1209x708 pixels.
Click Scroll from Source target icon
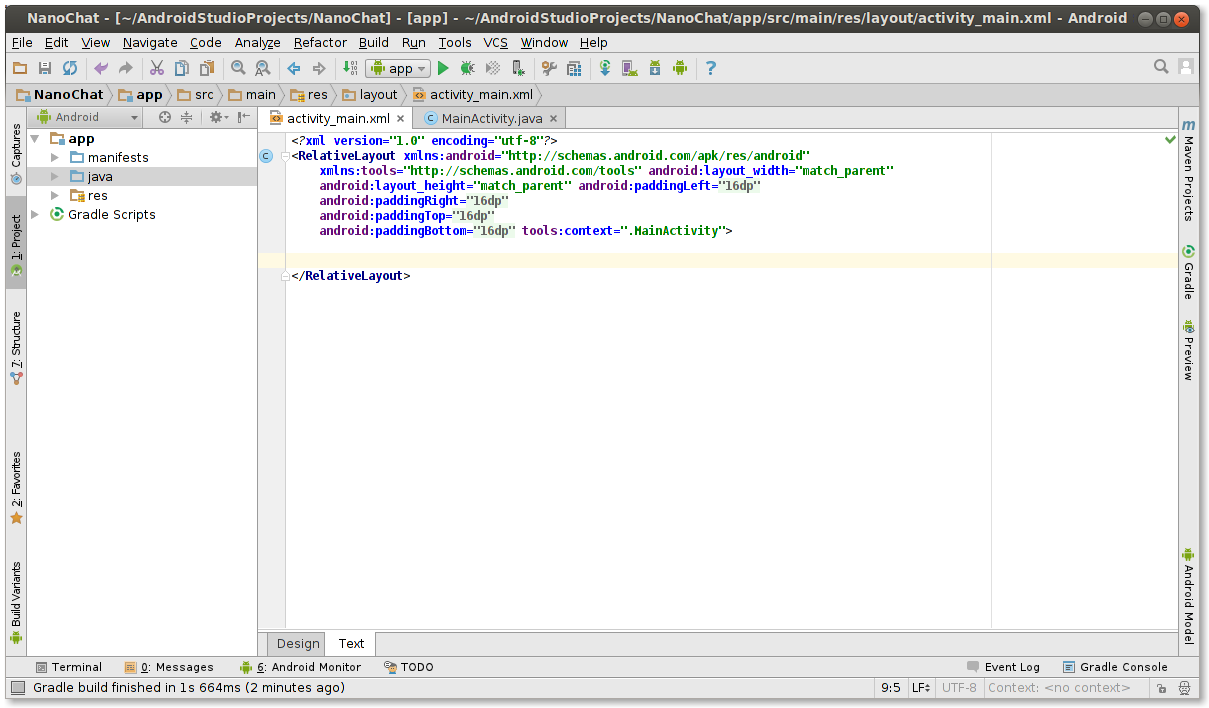tap(165, 117)
